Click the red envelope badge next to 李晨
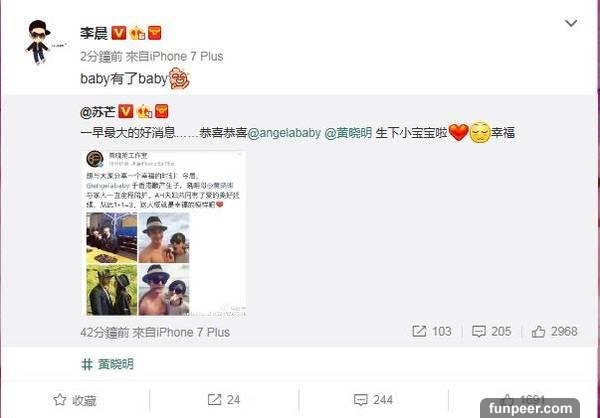 point(155,33)
